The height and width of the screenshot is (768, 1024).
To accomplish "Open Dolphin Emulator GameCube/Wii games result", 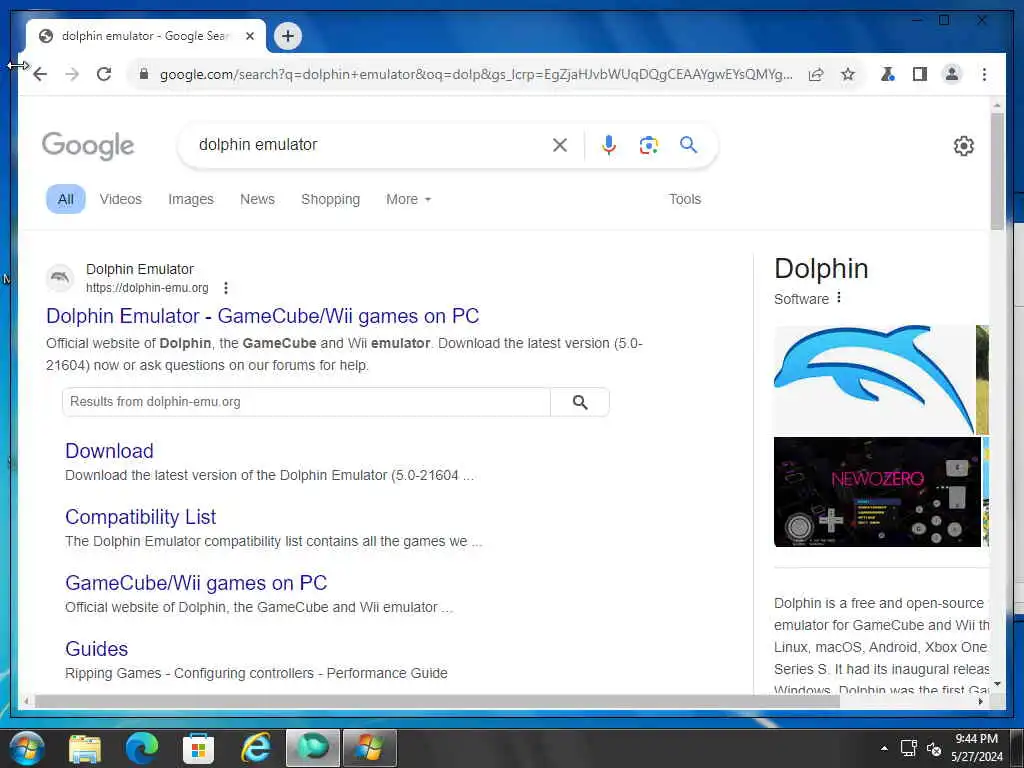I will tap(263, 316).
